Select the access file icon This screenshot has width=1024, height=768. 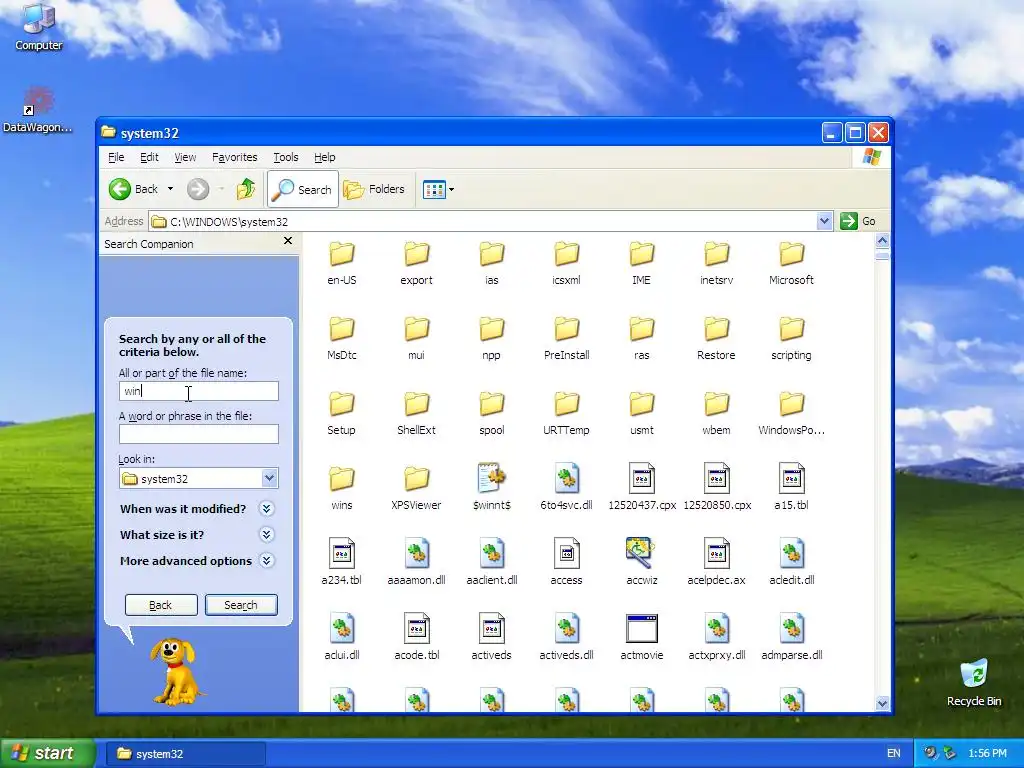click(x=567, y=554)
